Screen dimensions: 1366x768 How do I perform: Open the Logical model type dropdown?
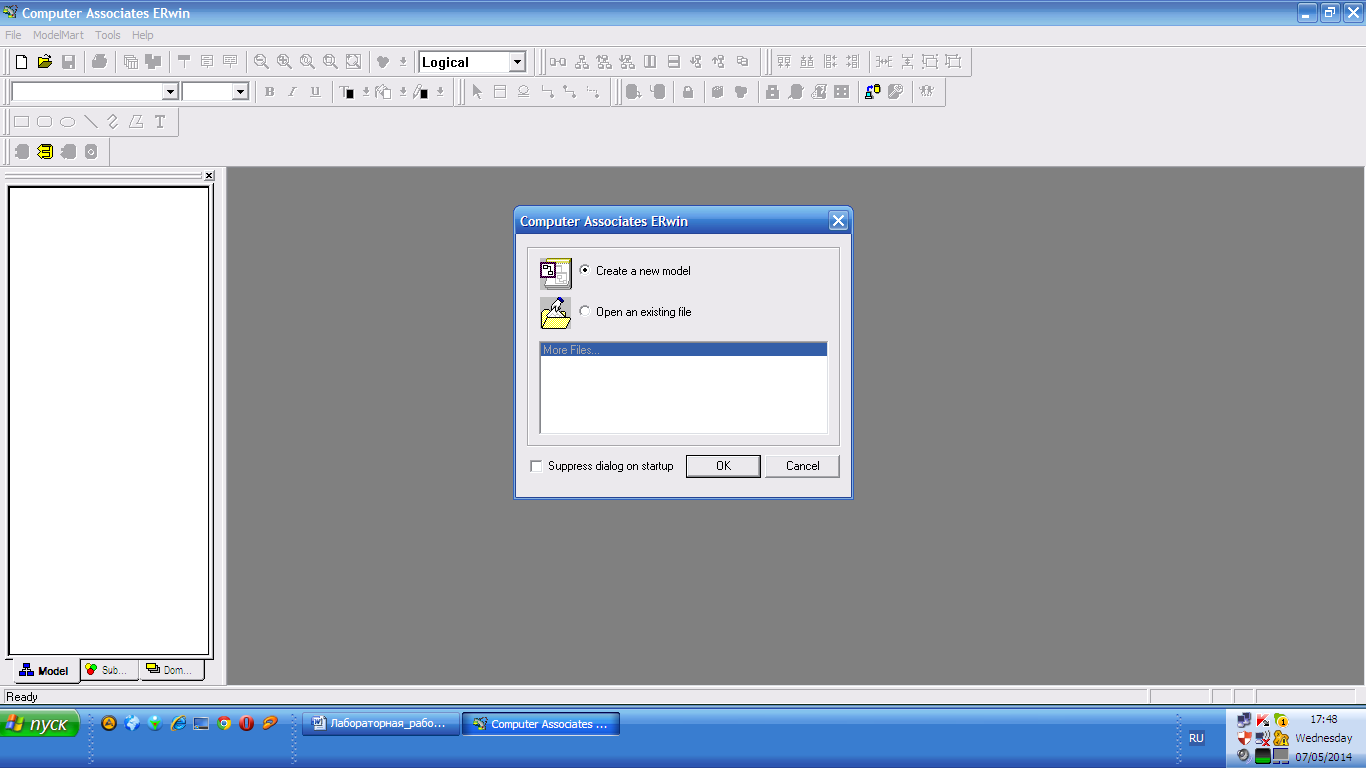pyautogui.click(x=517, y=62)
